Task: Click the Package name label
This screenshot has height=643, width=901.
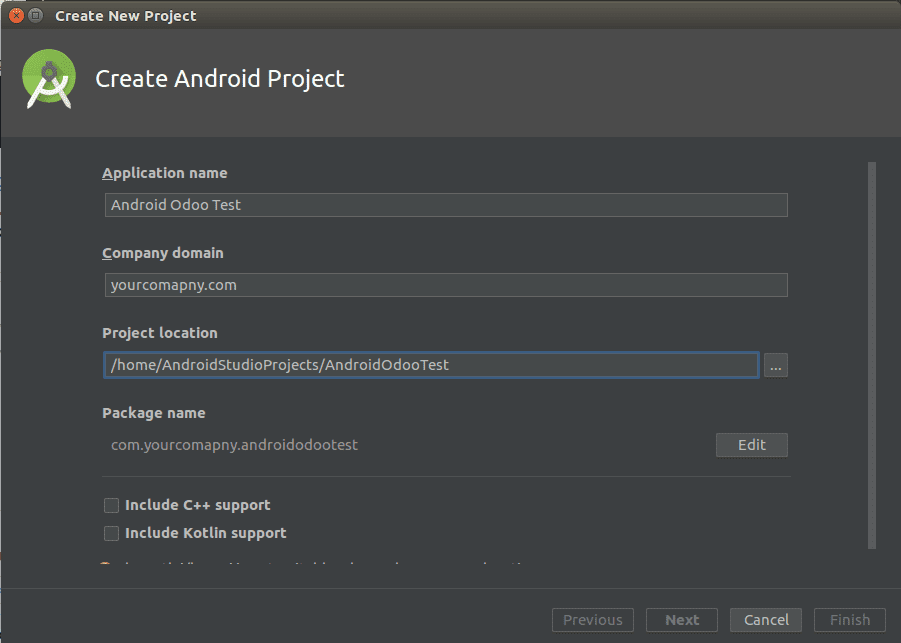Action: point(153,413)
